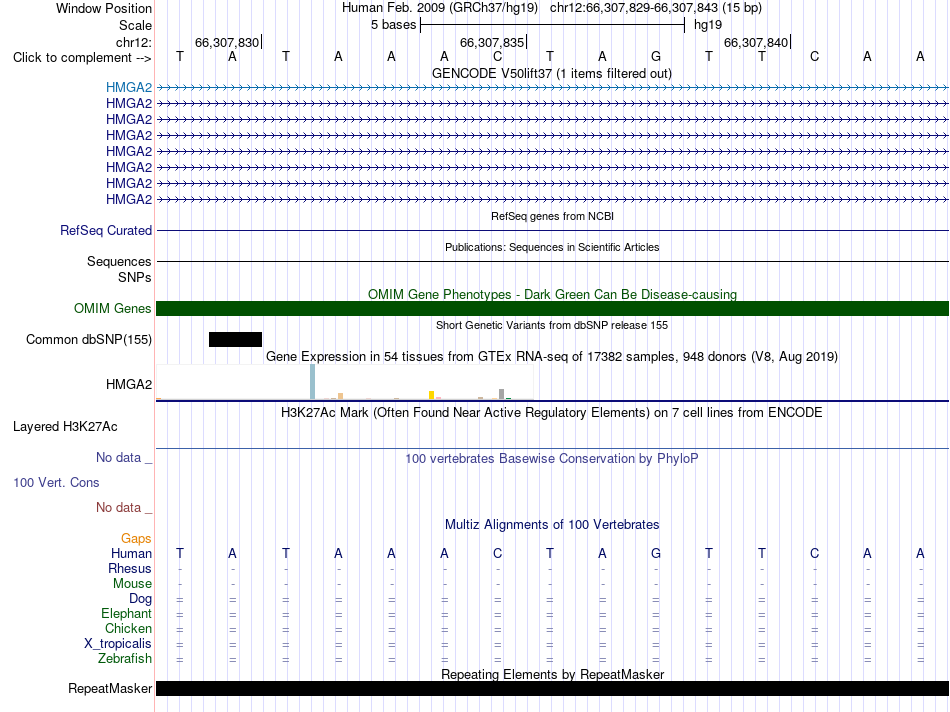The image size is (950, 712).
Task: Click the G base in the complement ruler row
Action: tap(656, 57)
